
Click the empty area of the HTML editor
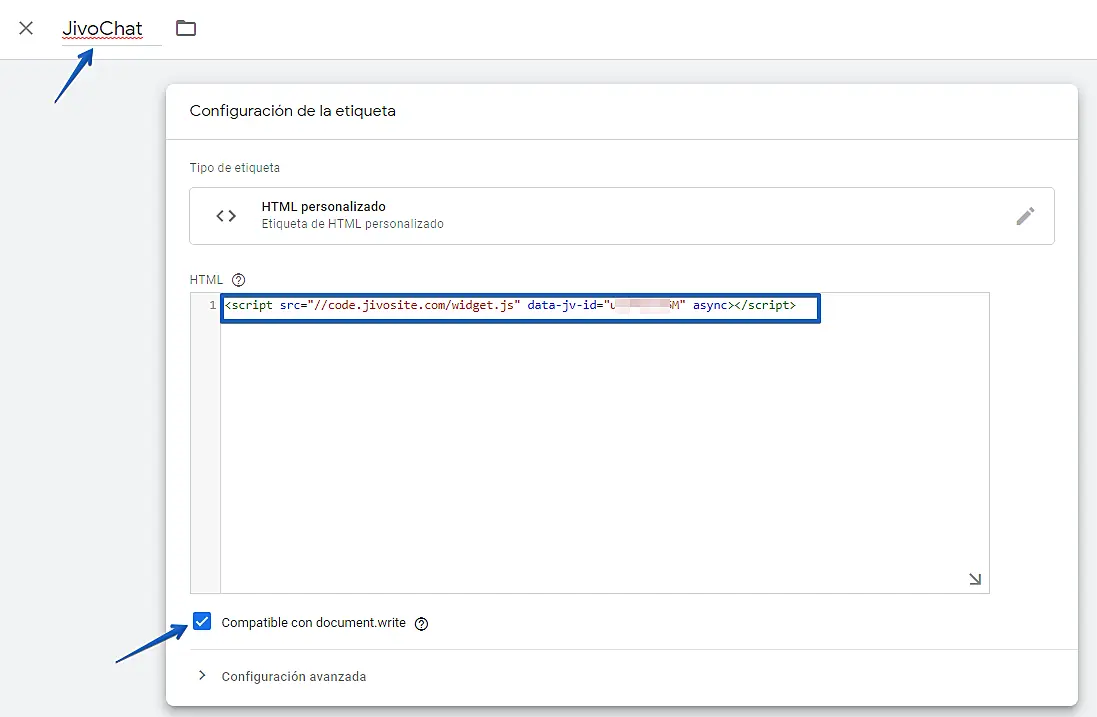(600, 450)
